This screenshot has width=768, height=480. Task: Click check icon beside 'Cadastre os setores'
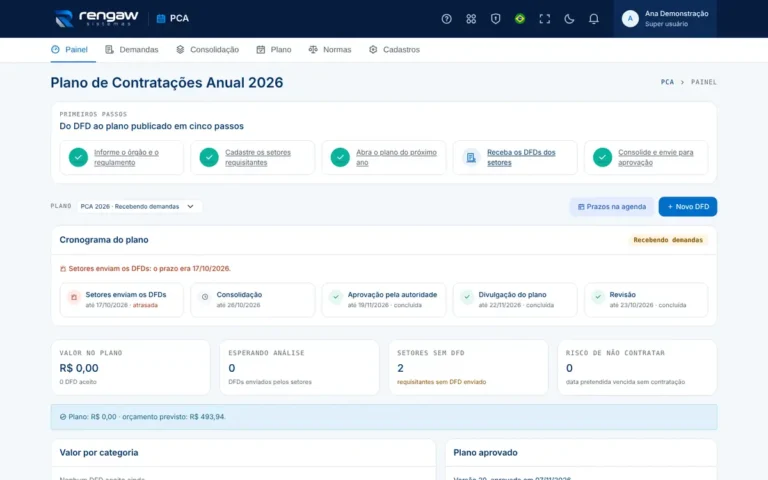209,157
